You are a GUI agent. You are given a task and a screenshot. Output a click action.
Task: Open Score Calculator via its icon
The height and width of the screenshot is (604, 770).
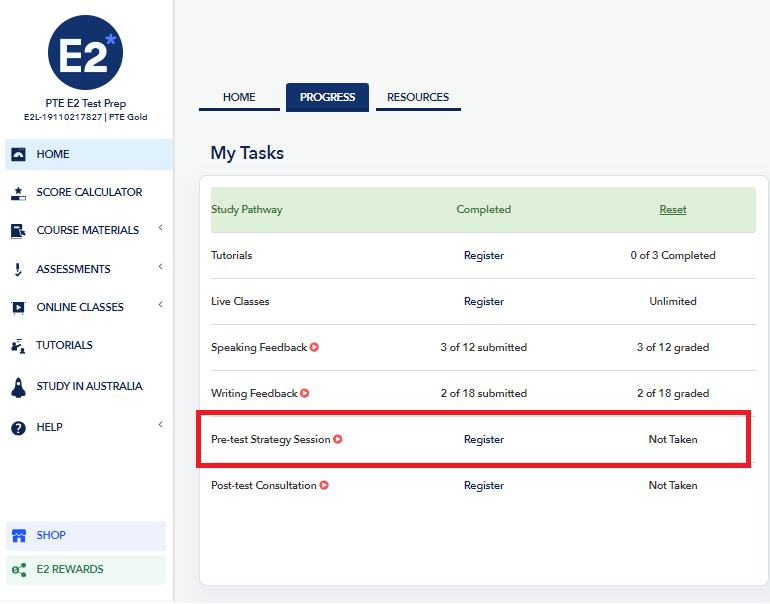pos(18,193)
